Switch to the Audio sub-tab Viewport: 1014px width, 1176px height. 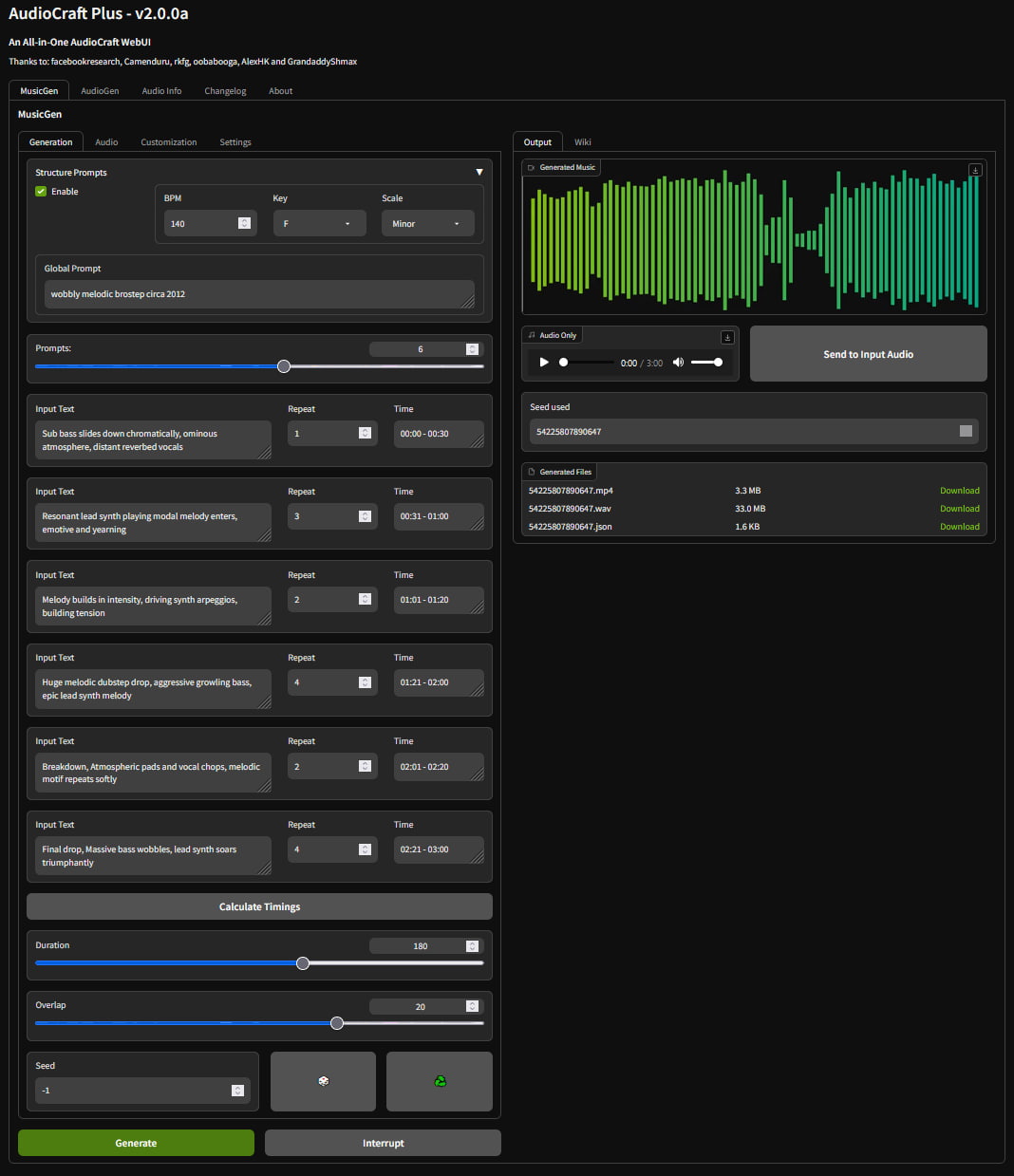[106, 142]
